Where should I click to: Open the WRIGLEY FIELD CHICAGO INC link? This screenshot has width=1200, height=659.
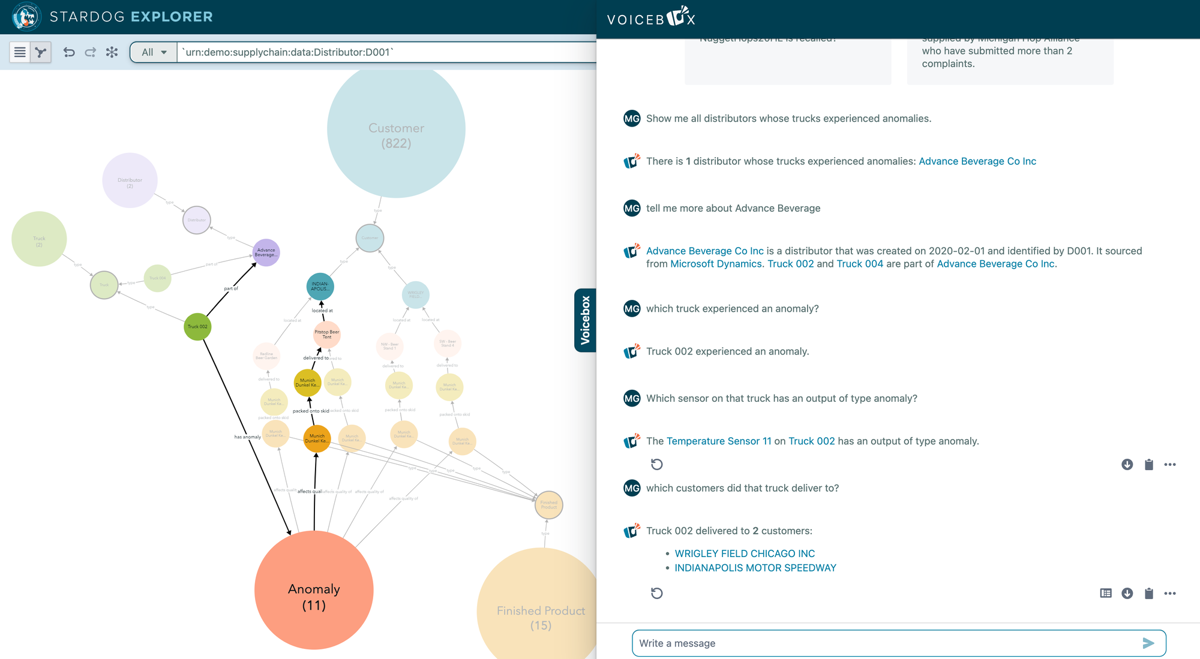[x=744, y=553]
